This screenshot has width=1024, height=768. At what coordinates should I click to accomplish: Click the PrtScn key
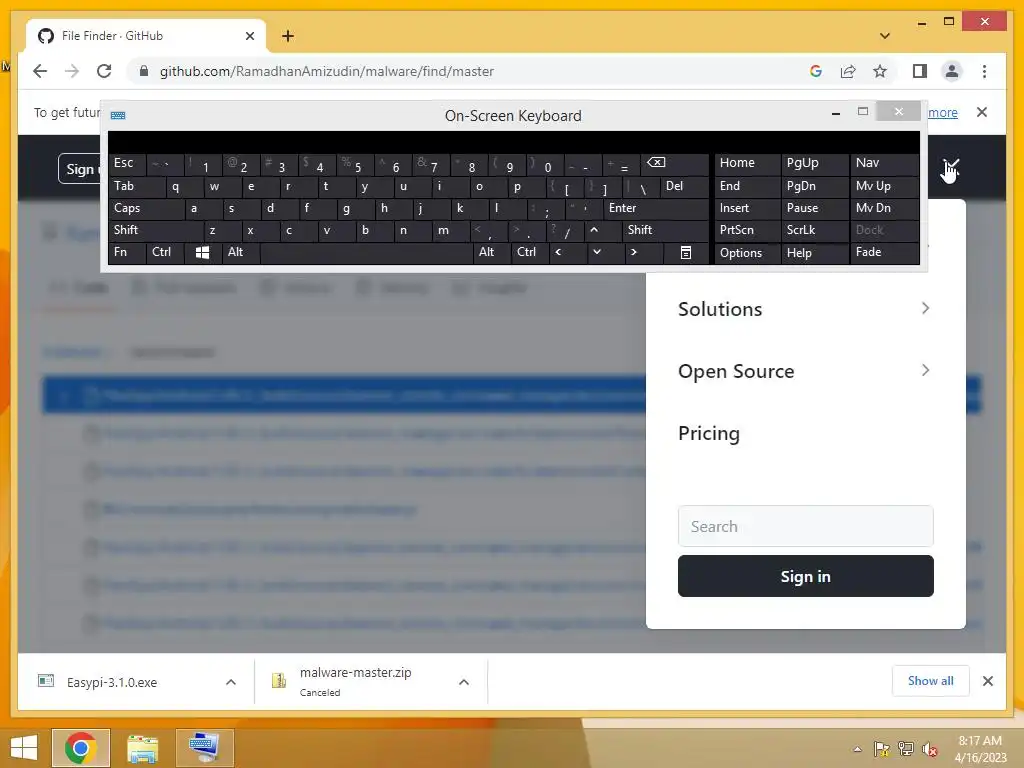click(x=747, y=230)
